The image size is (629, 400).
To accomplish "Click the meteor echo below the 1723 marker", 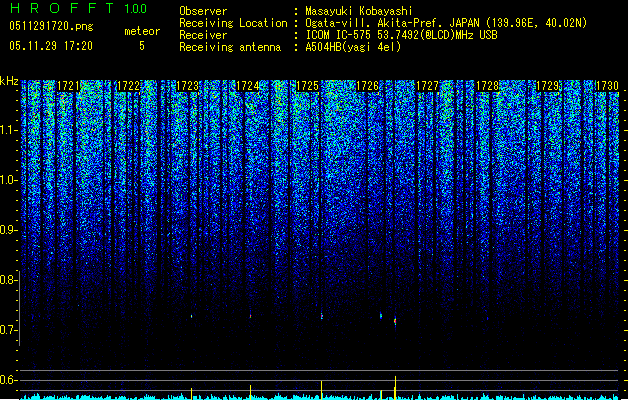I will tap(191, 316).
